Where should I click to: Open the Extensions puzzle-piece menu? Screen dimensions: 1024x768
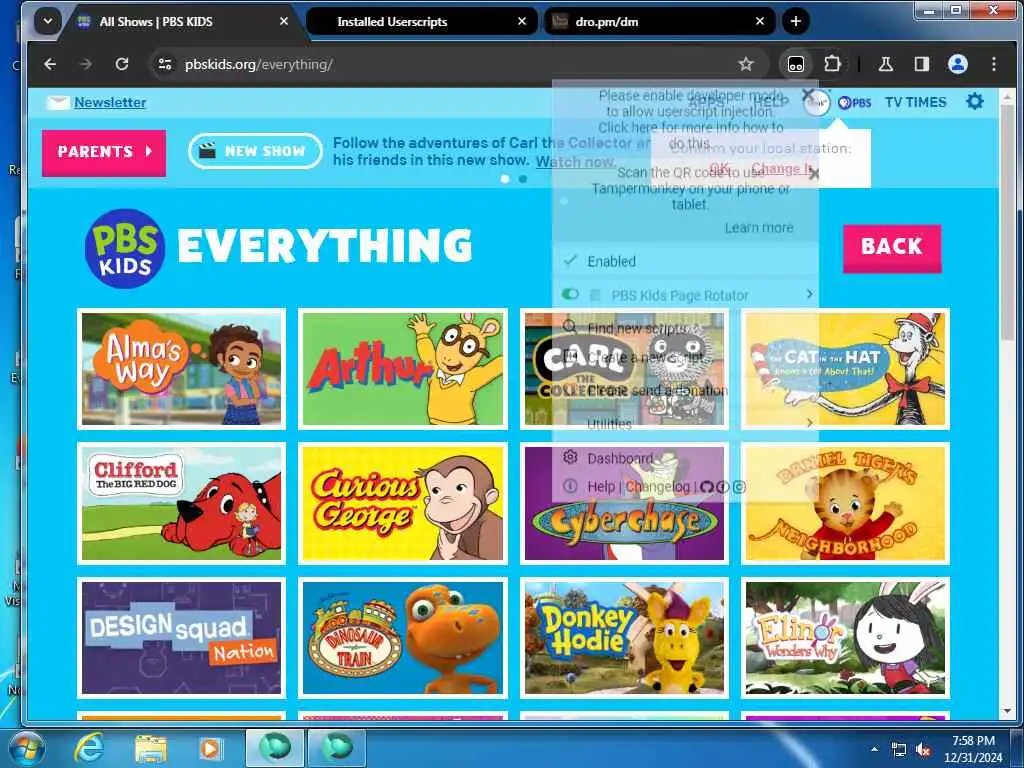(832, 64)
